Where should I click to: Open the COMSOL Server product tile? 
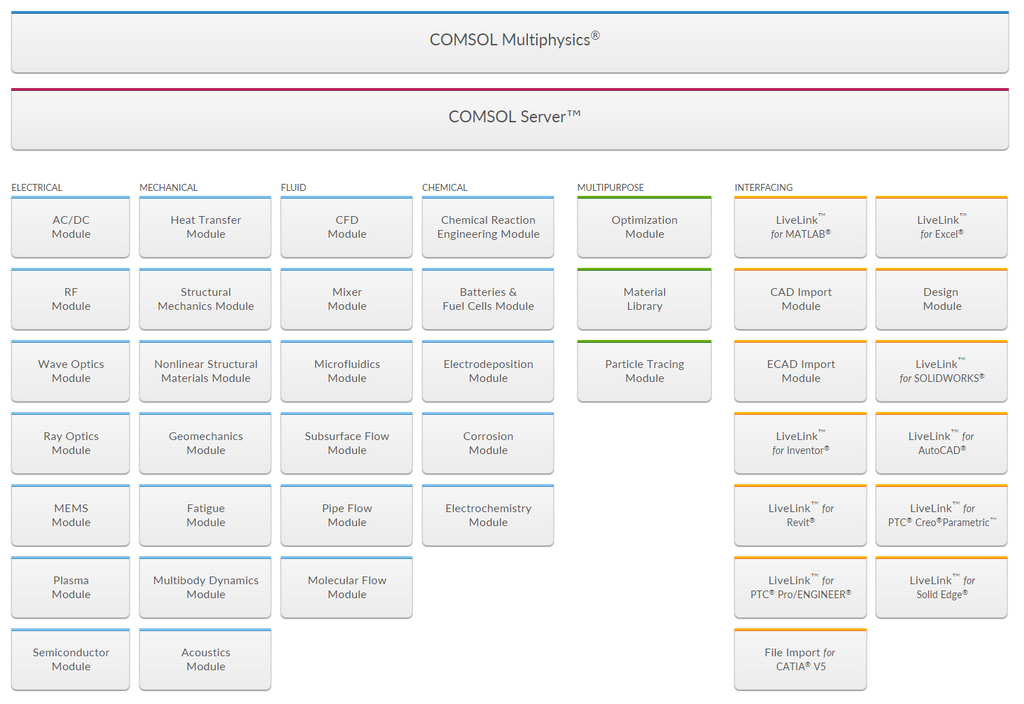click(x=509, y=119)
